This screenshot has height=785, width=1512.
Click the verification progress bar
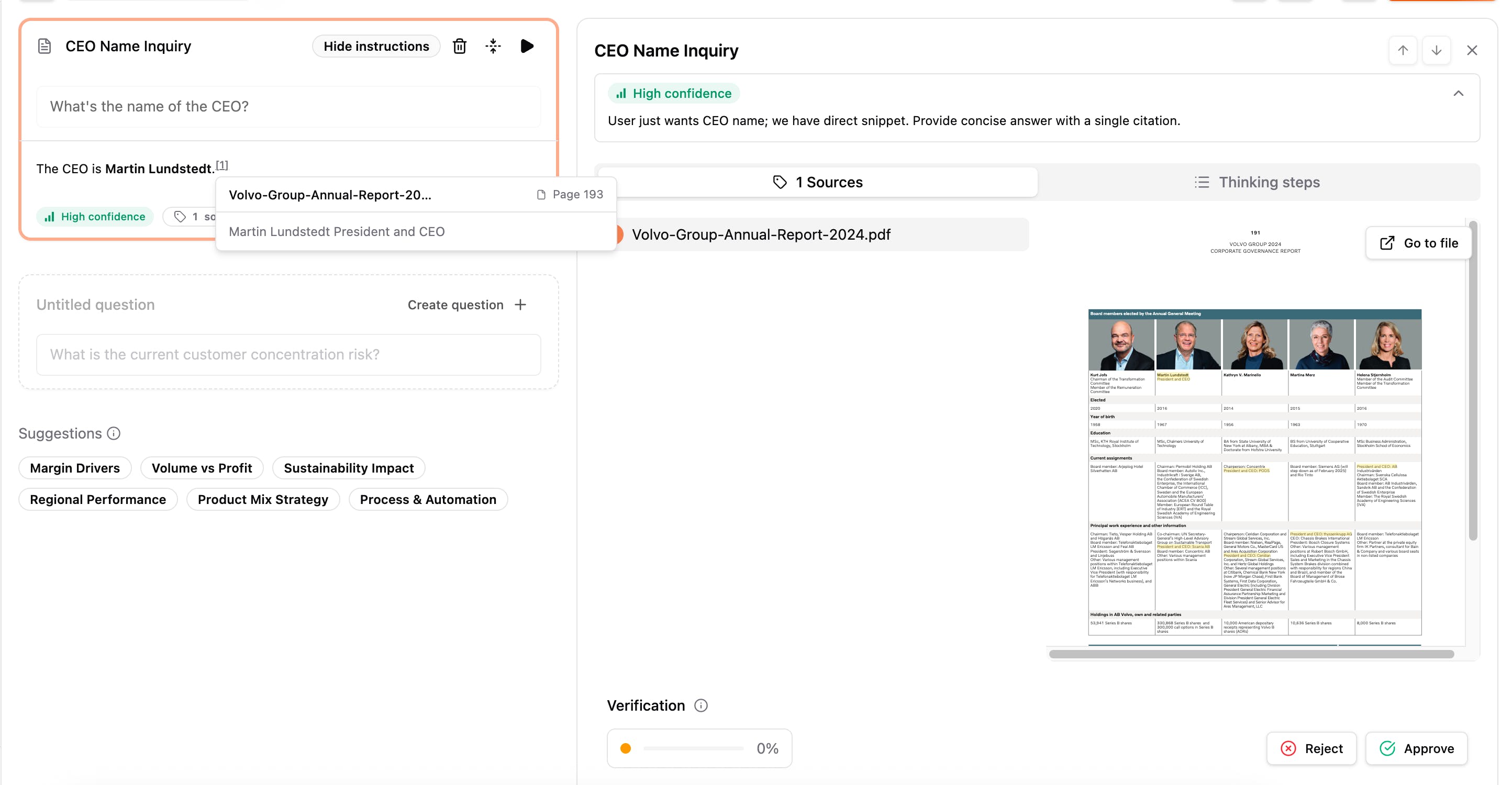pos(693,748)
